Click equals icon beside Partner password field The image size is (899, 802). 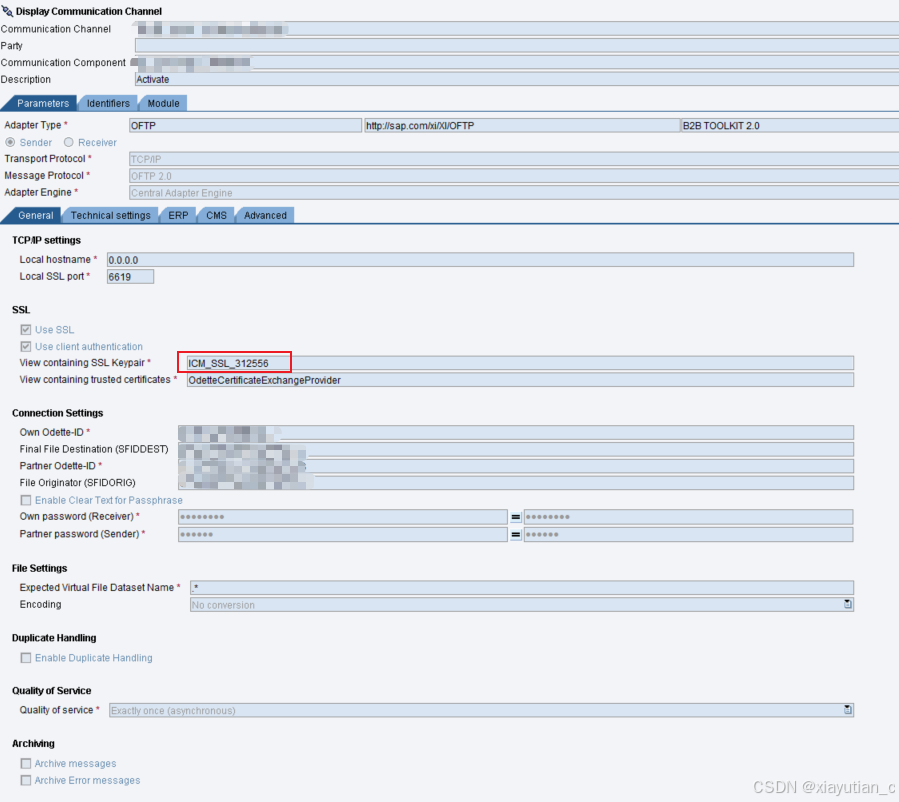click(x=515, y=534)
